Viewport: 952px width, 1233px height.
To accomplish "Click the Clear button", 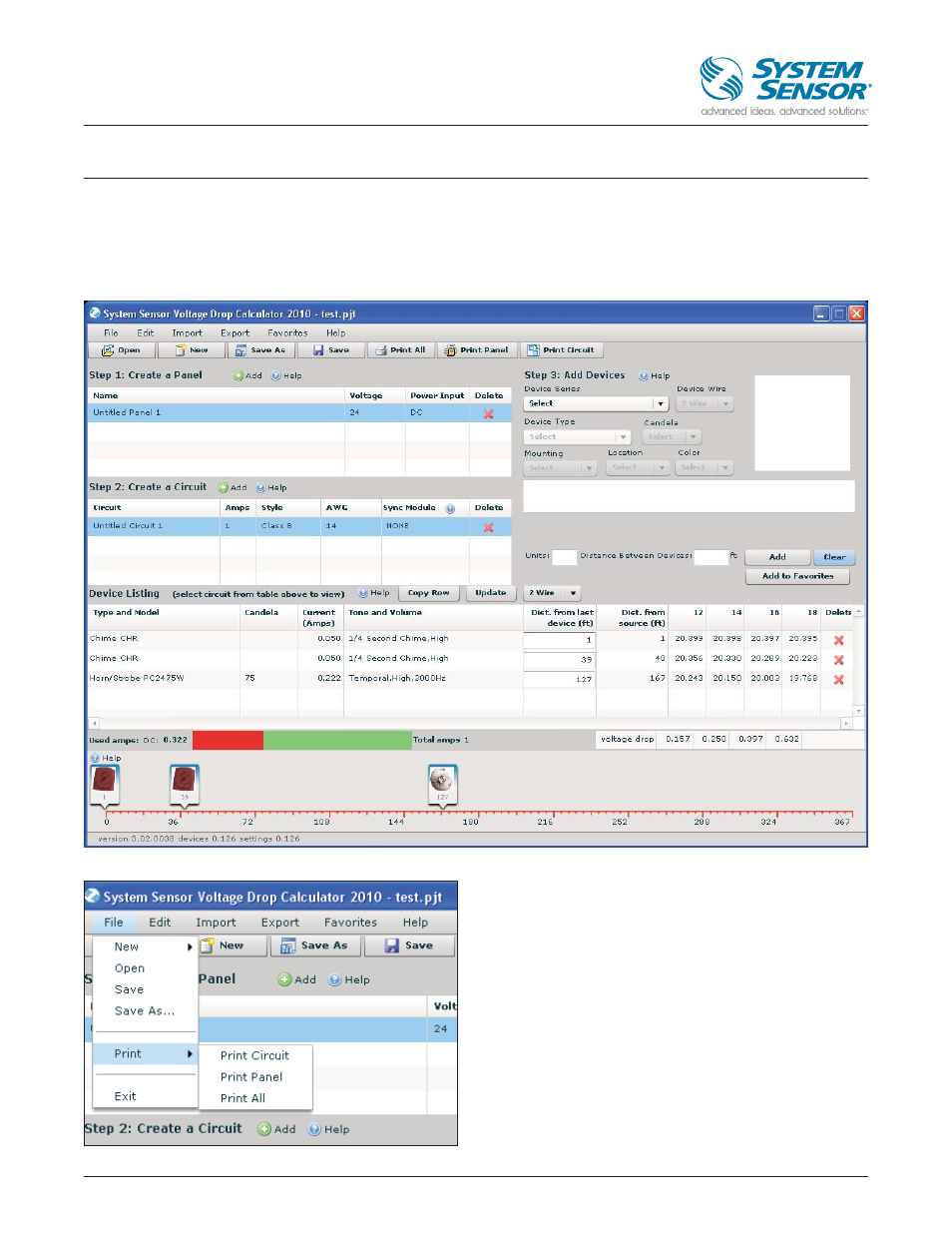I will pos(834,557).
